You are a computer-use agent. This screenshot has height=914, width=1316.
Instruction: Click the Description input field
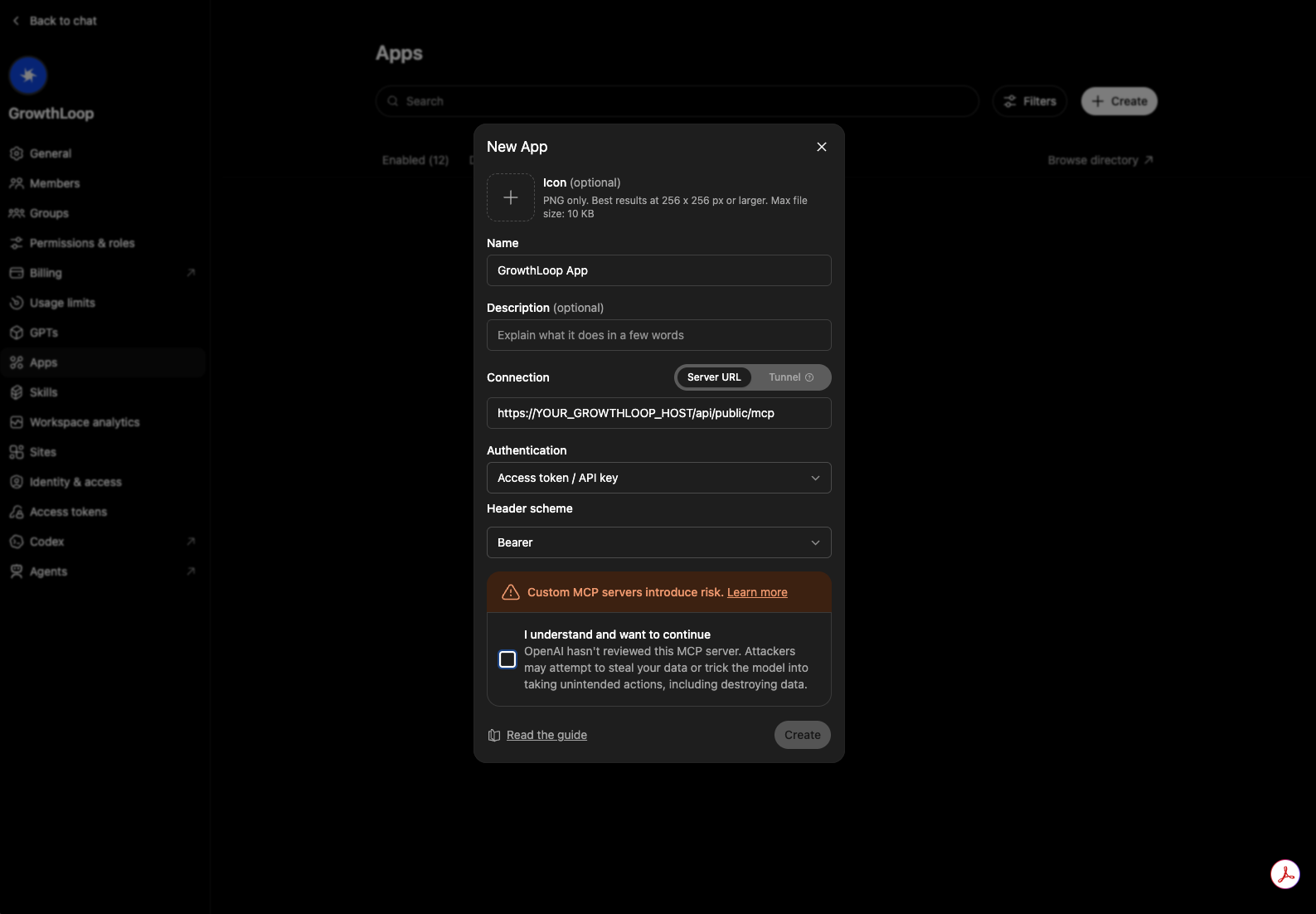point(659,335)
